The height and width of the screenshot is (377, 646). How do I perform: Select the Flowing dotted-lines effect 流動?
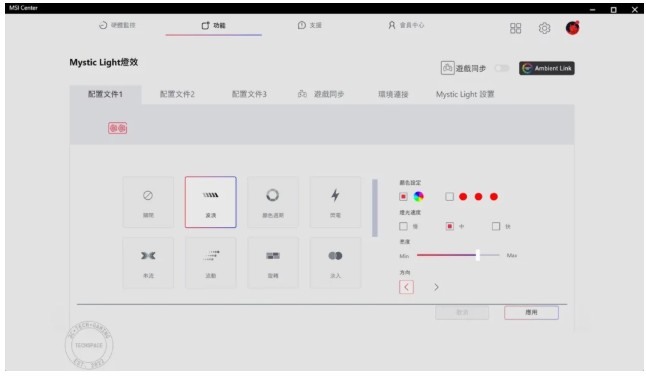coord(211,262)
